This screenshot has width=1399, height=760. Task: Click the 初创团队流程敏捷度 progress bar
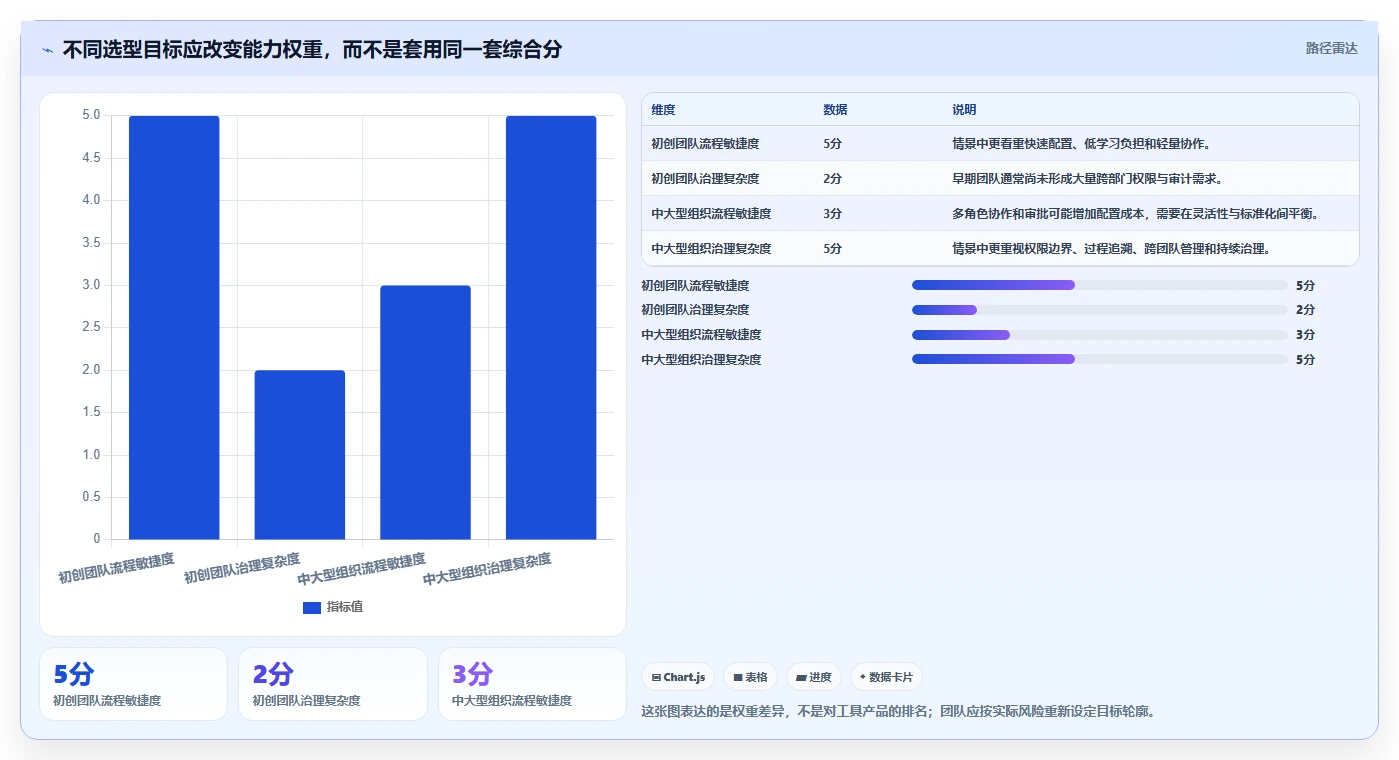[x=1100, y=285]
